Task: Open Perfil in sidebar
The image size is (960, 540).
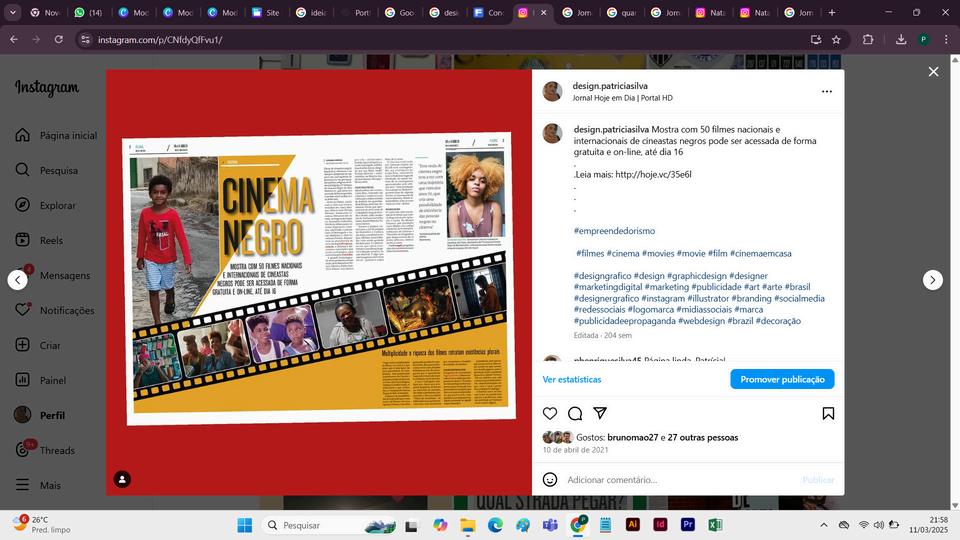Action: pos(40,414)
